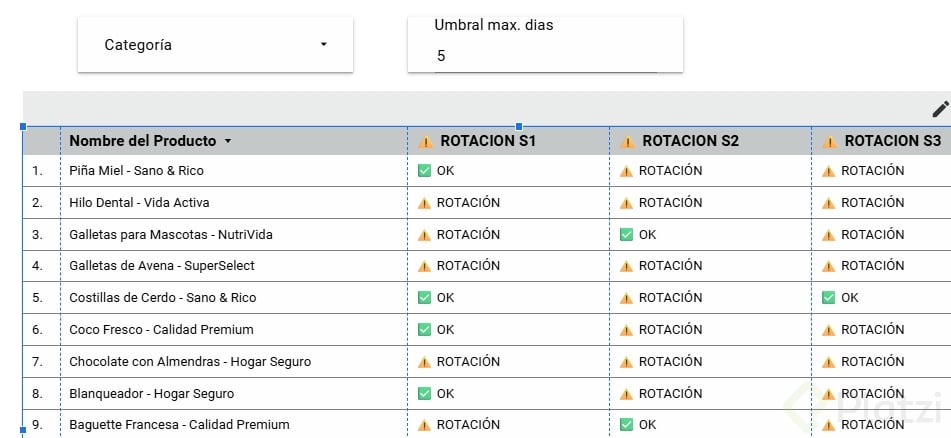Click the top center table resize handle
Viewport: 951px width, 438px height.
518,126
